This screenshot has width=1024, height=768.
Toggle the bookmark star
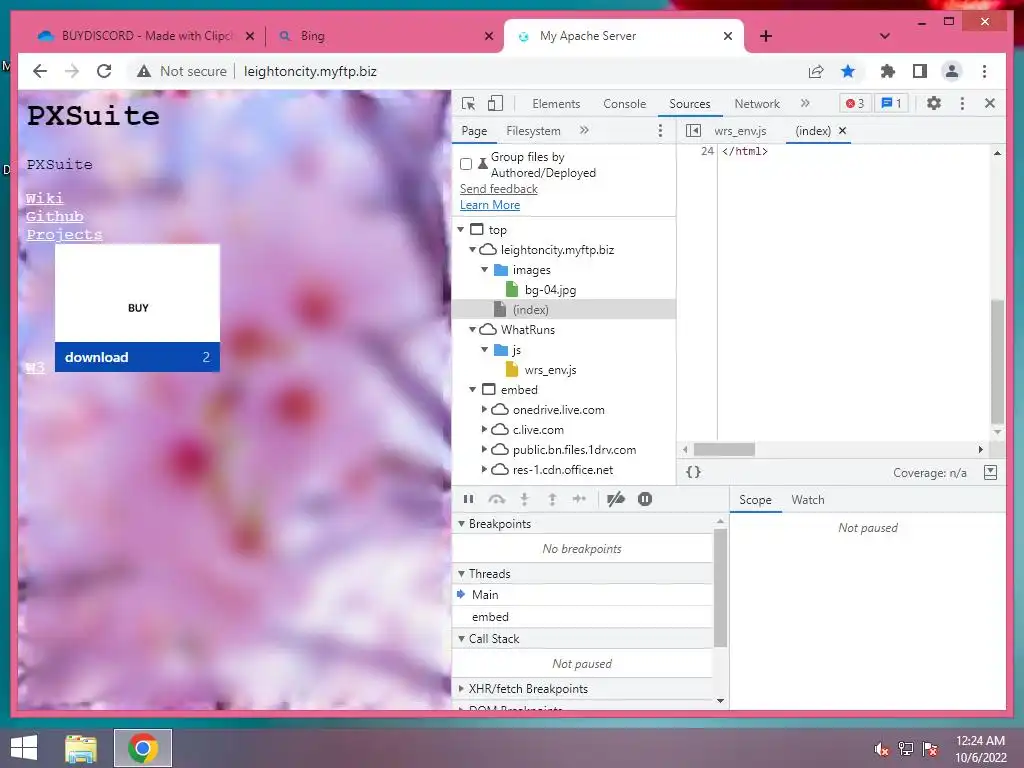tap(848, 71)
